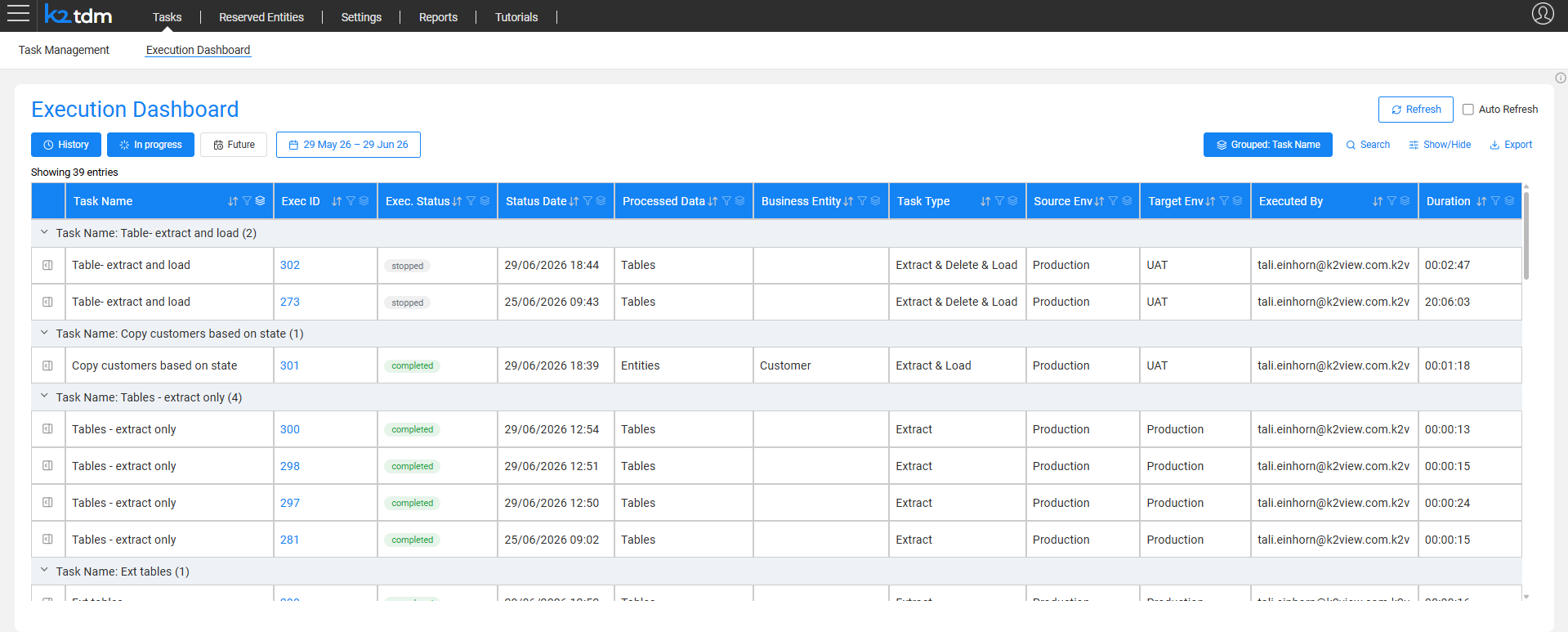Sort by Task Name column
Screen dimensions: 1568x632
coord(233,201)
